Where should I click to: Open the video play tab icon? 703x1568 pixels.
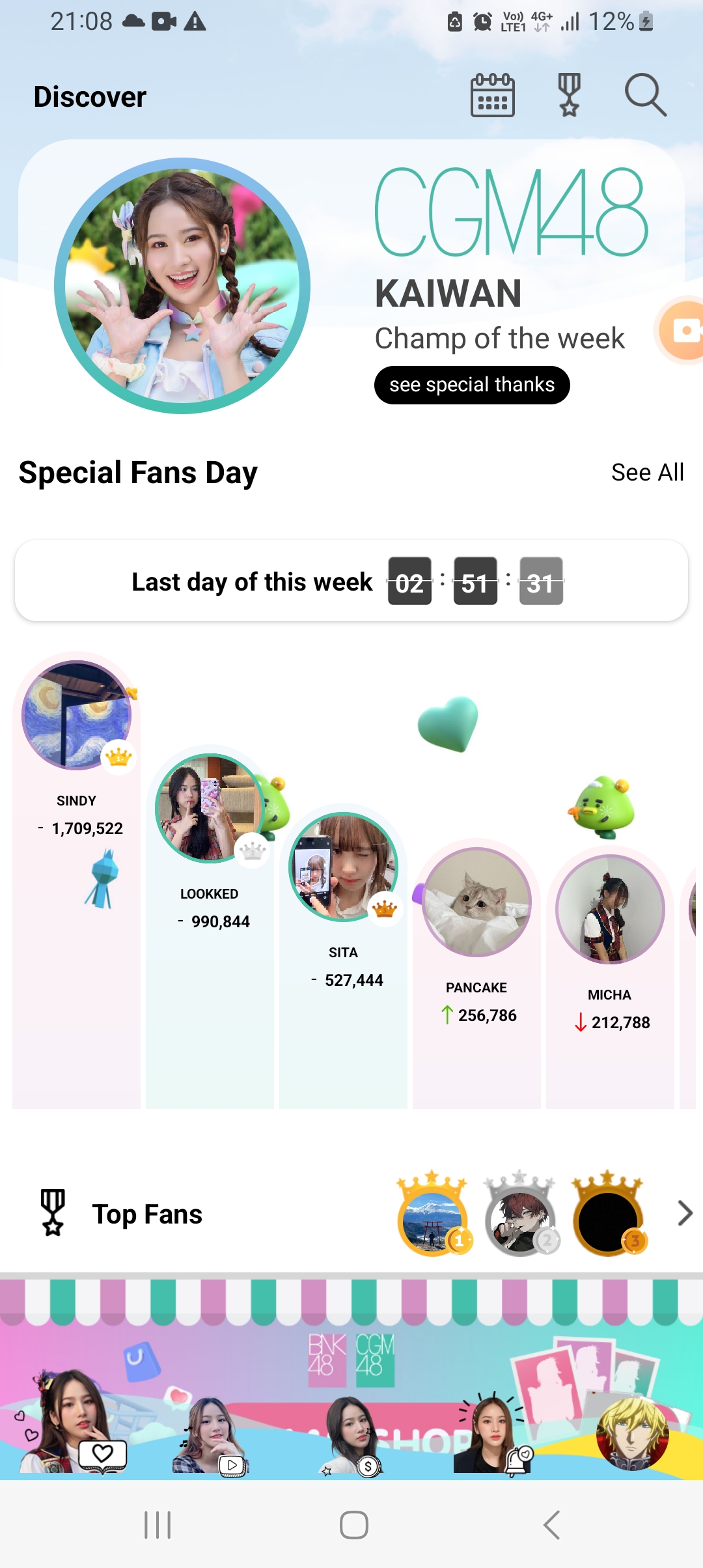(x=231, y=1464)
